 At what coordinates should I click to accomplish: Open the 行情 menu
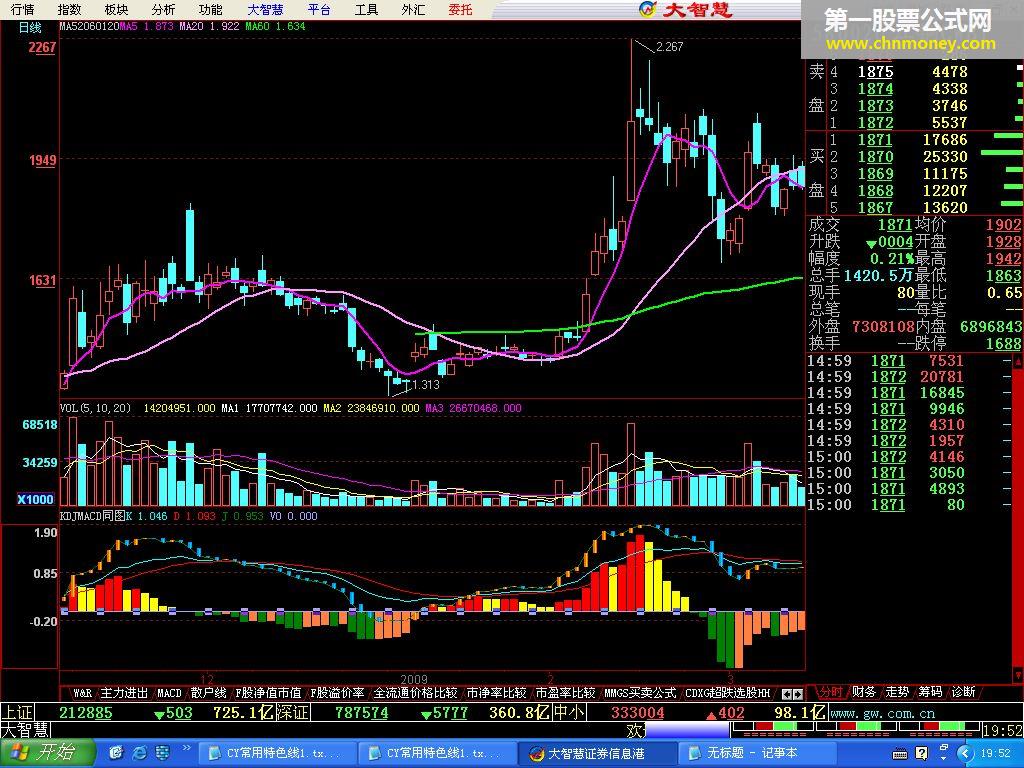tap(22, 9)
